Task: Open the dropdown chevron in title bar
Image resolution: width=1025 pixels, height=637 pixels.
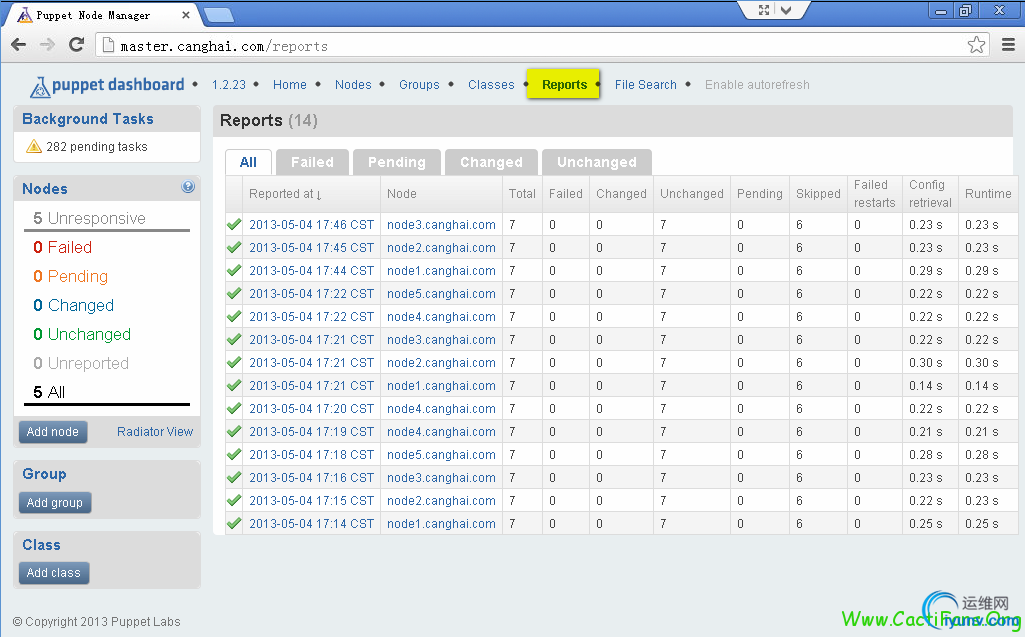Action: click(786, 10)
